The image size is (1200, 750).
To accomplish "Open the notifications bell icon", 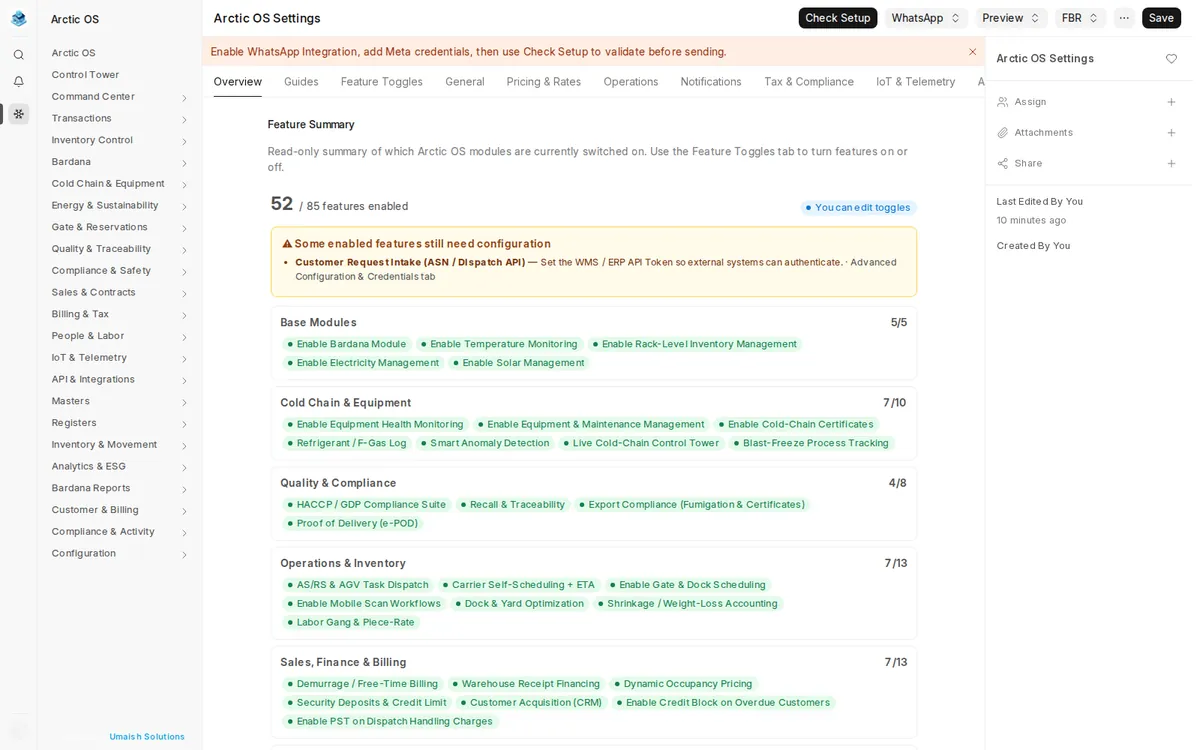I will [x=18, y=81].
